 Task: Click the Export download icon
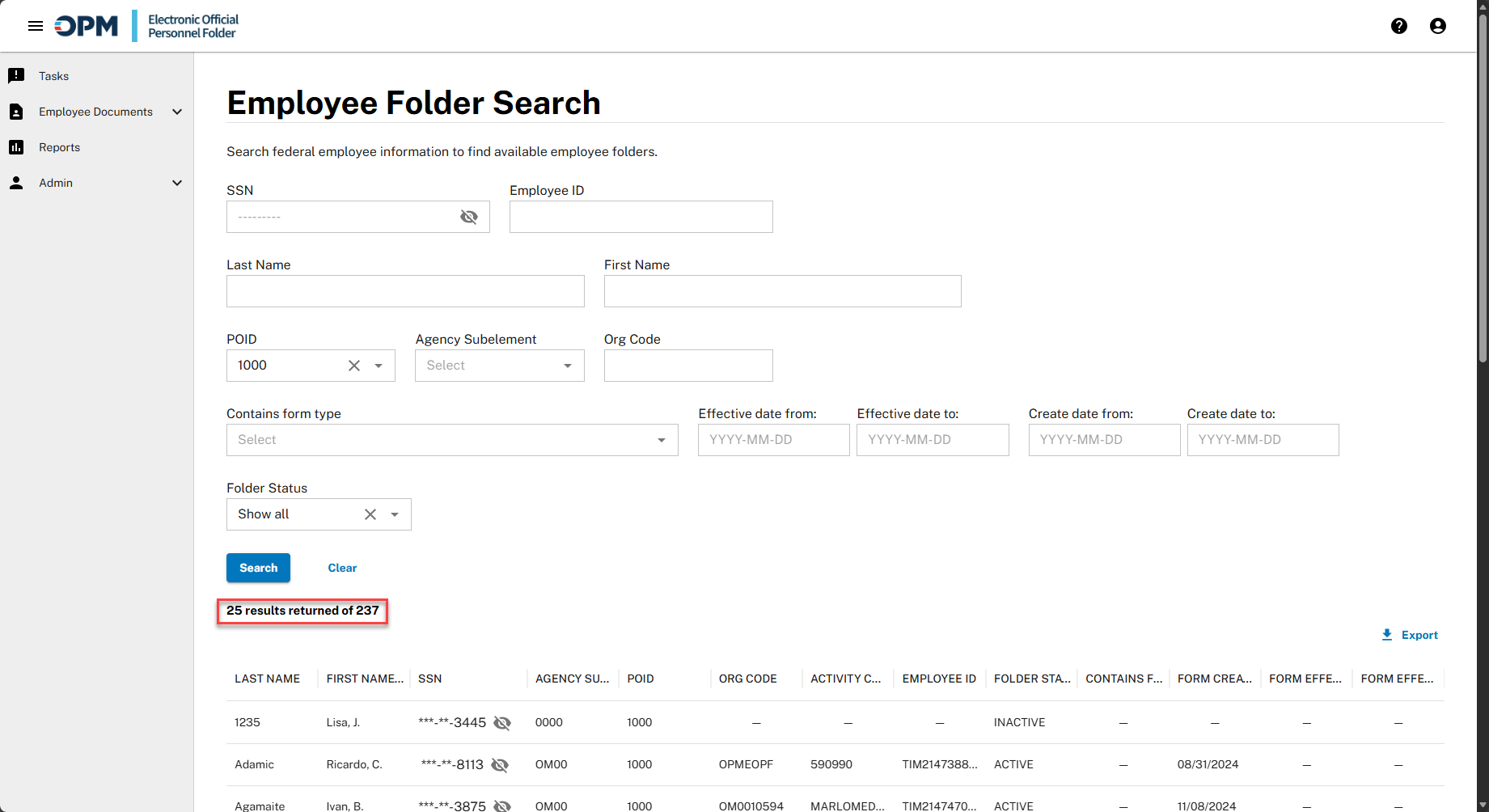1387,635
